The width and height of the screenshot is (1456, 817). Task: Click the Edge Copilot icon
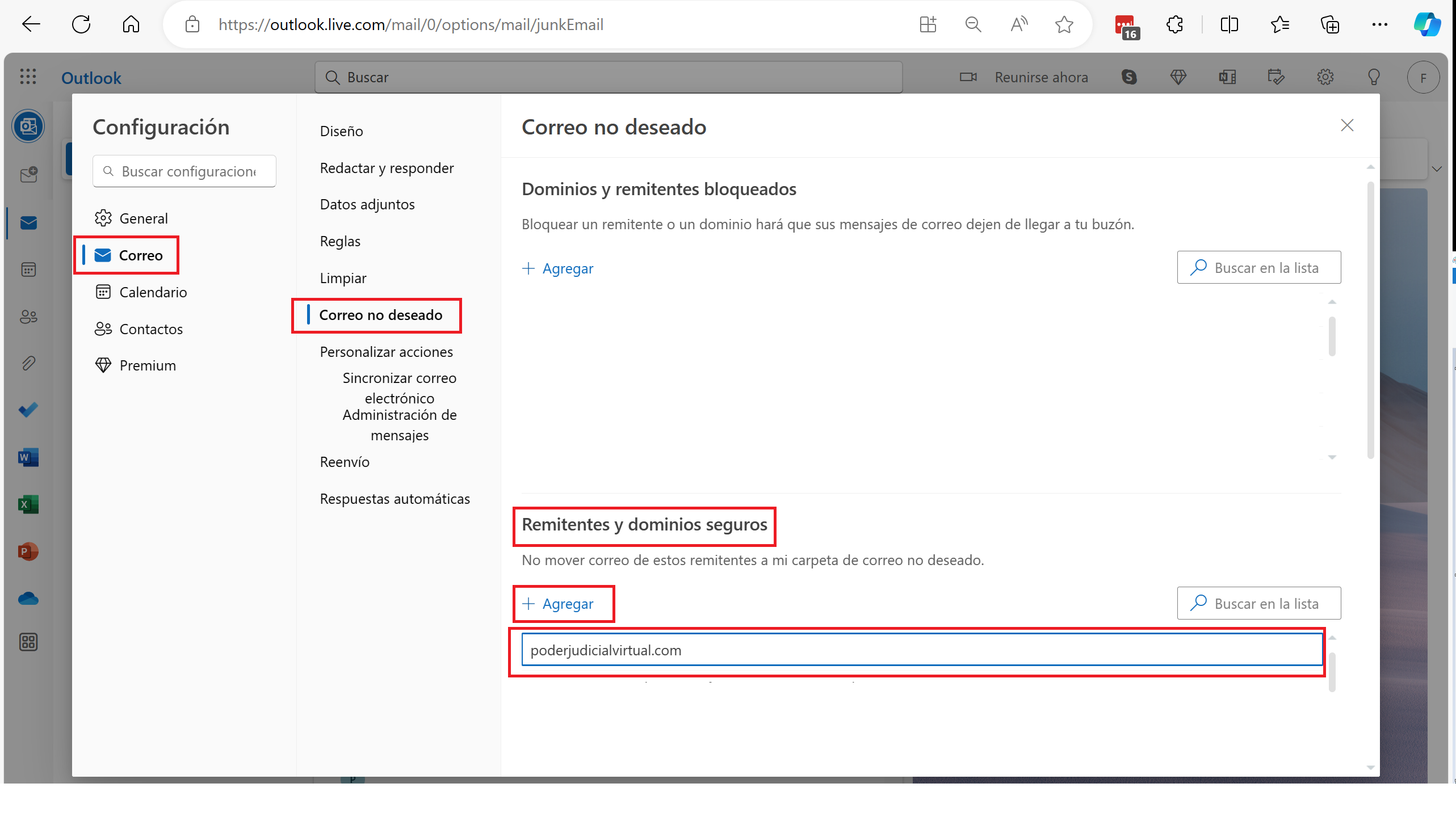point(1426,24)
